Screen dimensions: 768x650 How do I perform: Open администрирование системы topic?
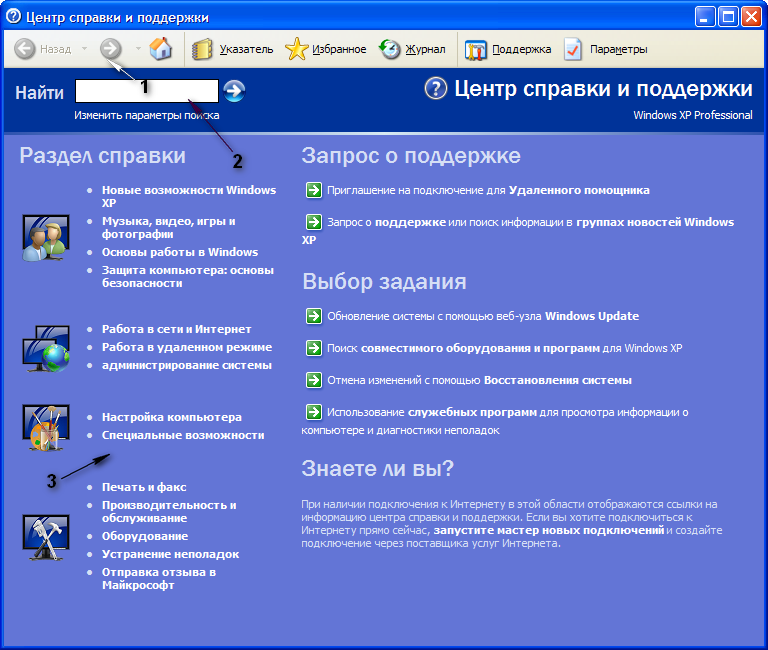(x=187, y=365)
